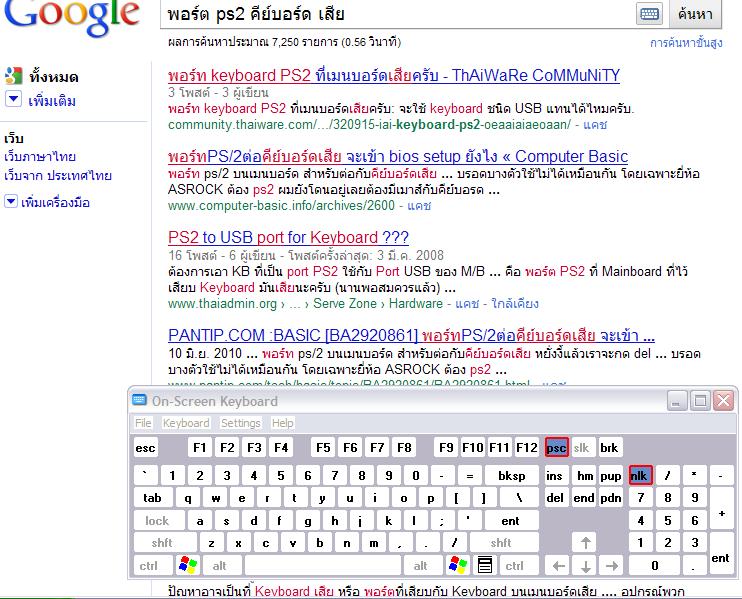The width and height of the screenshot is (742, 599).
Task: Toggle the left ctrl key
Action: [x=153, y=565]
